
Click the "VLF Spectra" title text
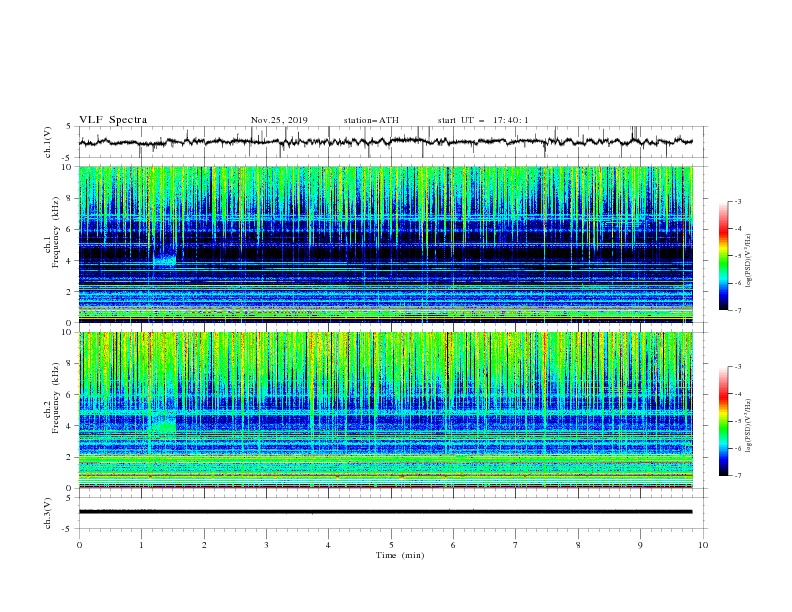[113, 120]
